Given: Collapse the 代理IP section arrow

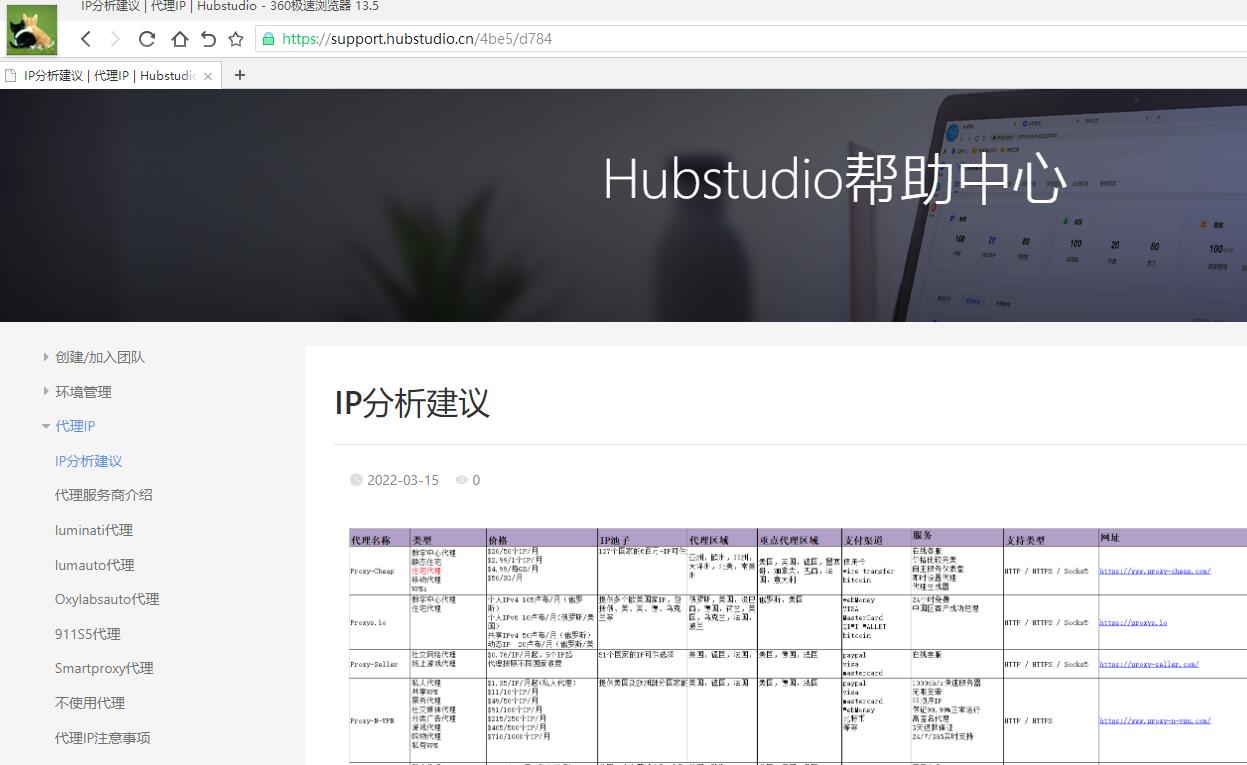Looking at the screenshot, I should coord(46,426).
